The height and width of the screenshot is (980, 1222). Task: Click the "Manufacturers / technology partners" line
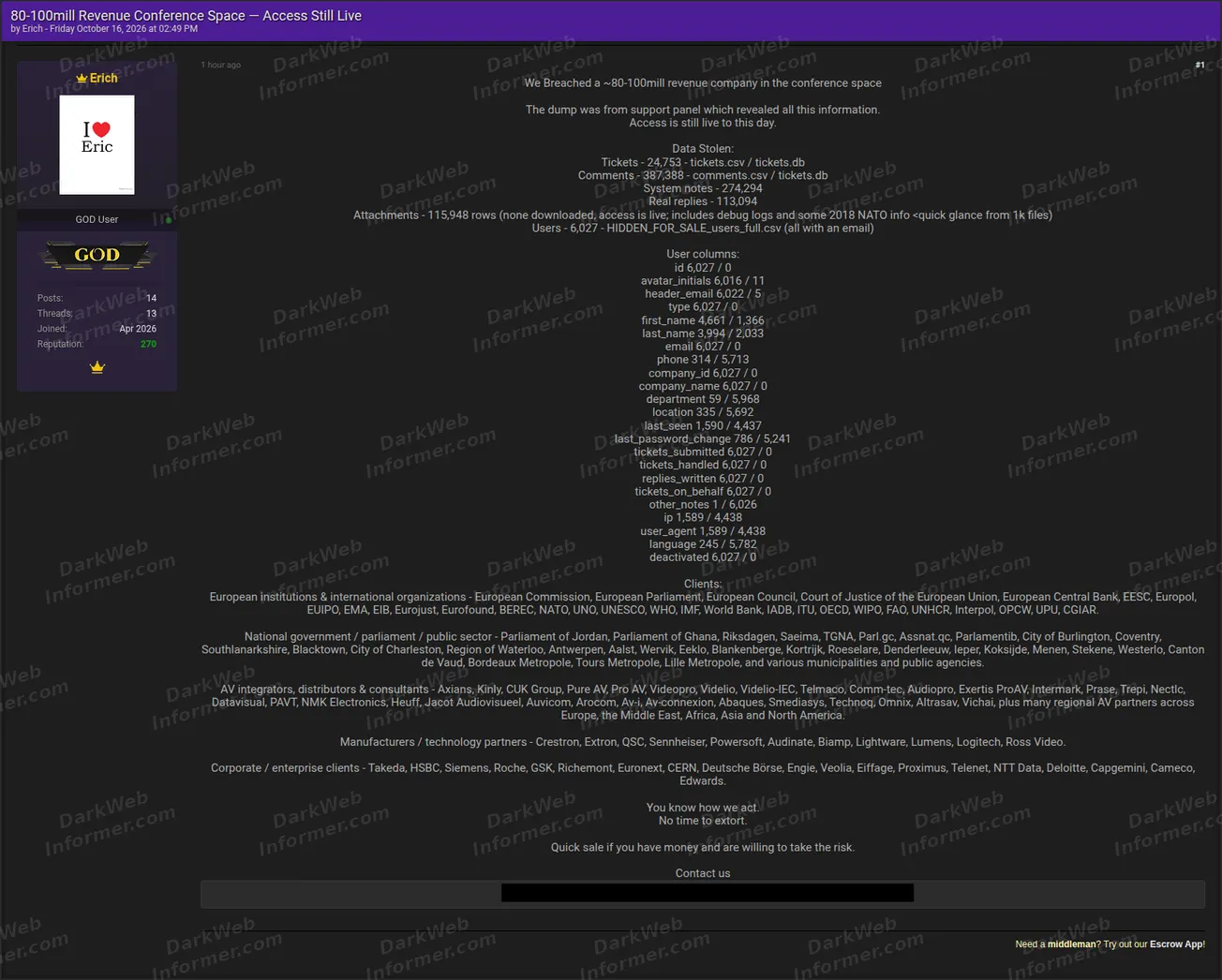pos(703,742)
